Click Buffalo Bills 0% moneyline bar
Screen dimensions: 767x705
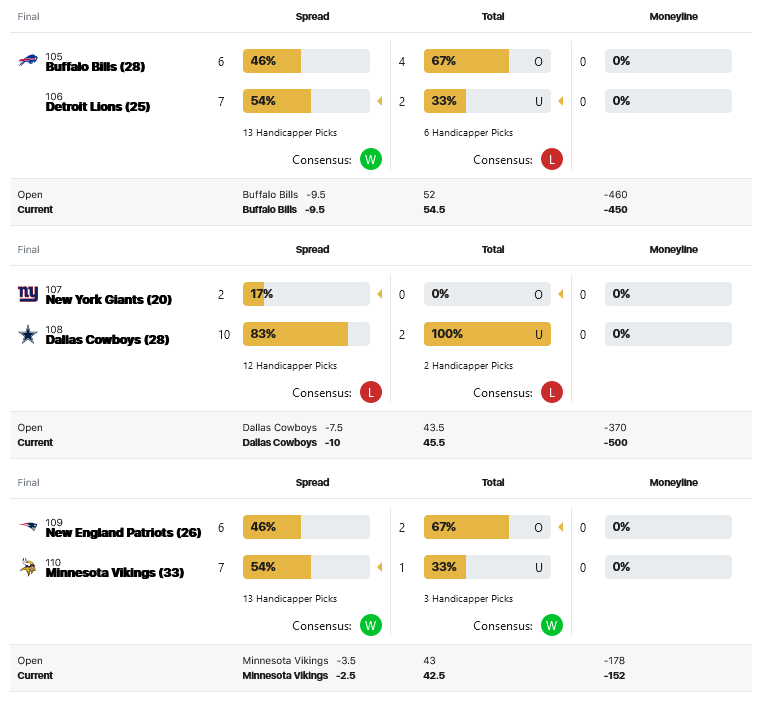pyautogui.click(x=668, y=61)
